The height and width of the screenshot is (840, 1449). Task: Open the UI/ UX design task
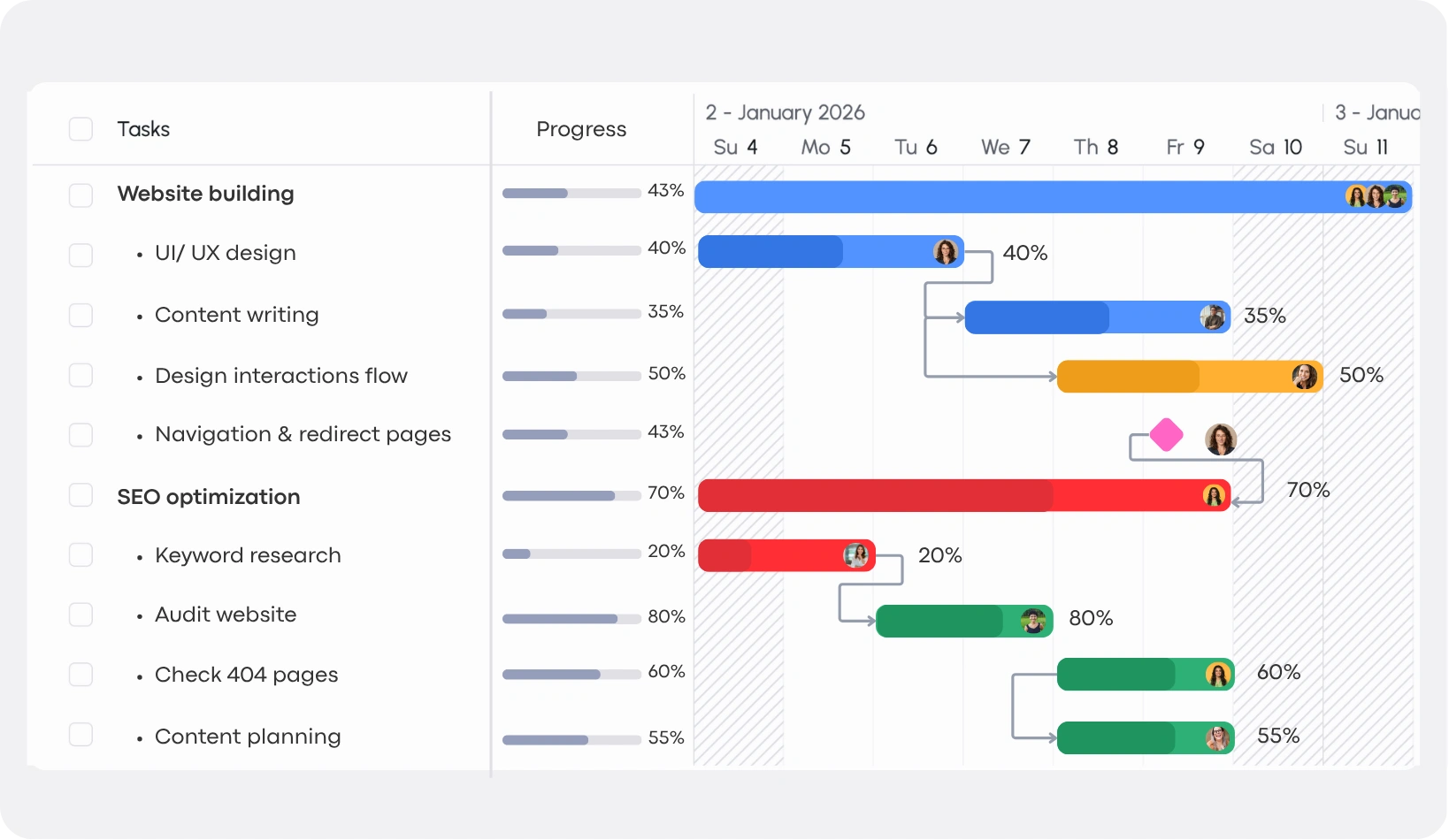pyautogui.click(x=226, y=253)
